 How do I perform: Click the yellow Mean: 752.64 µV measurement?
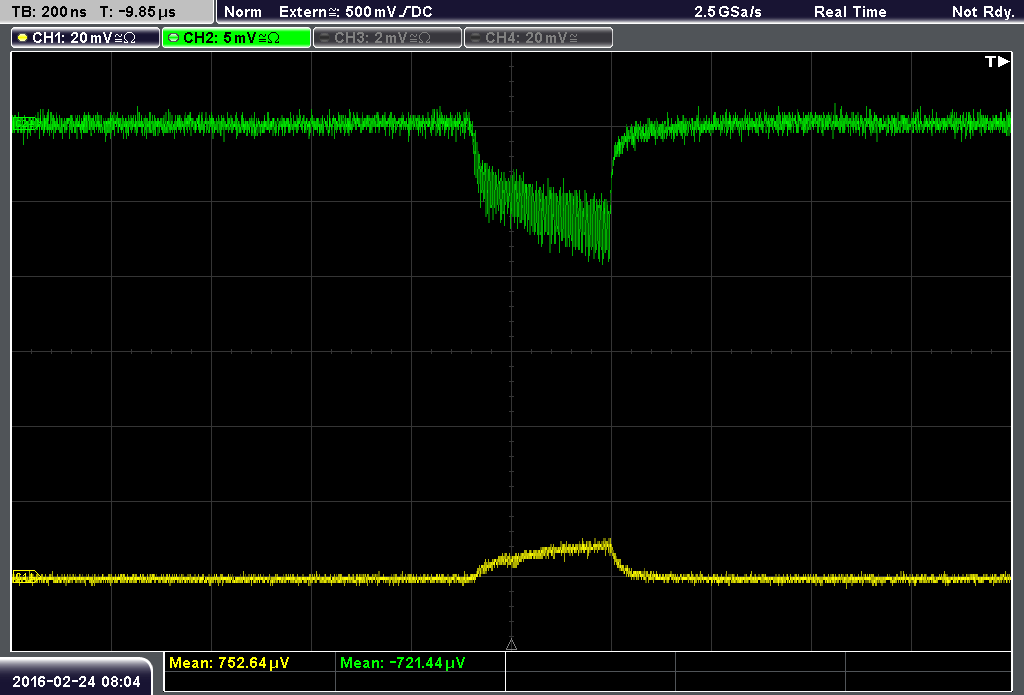pos(229,663)
